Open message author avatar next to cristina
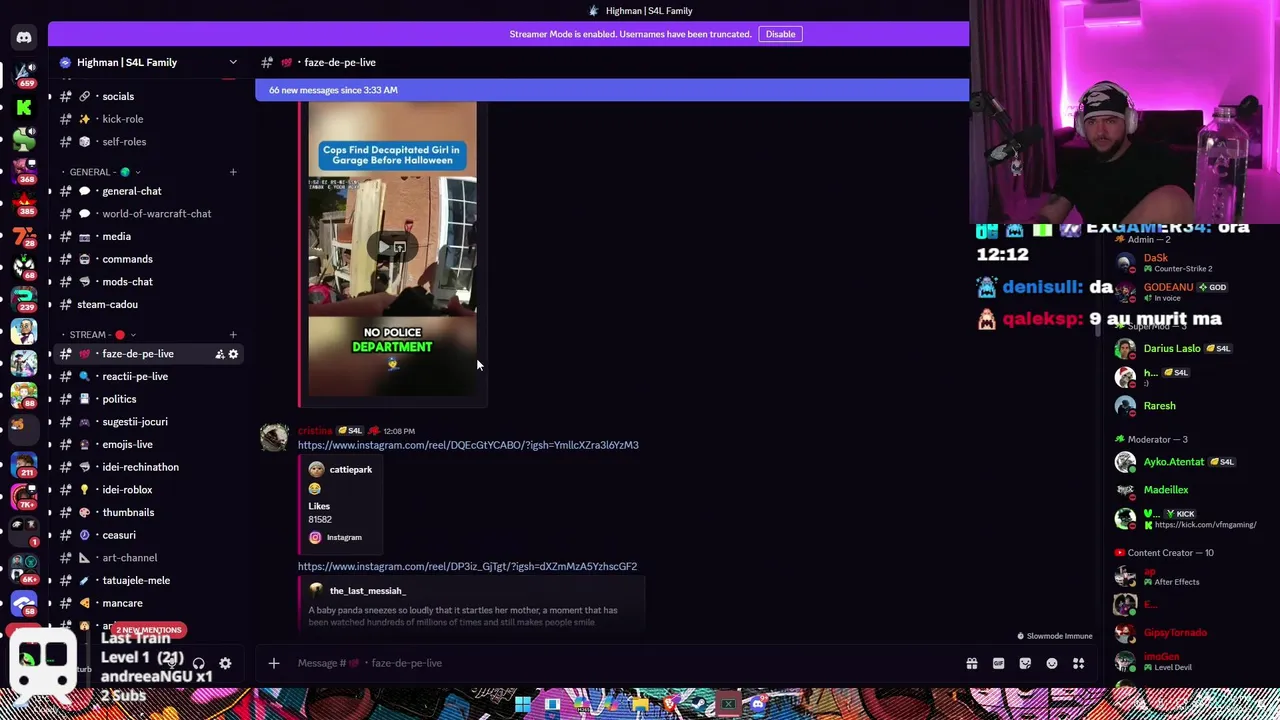 coord(274,438)
